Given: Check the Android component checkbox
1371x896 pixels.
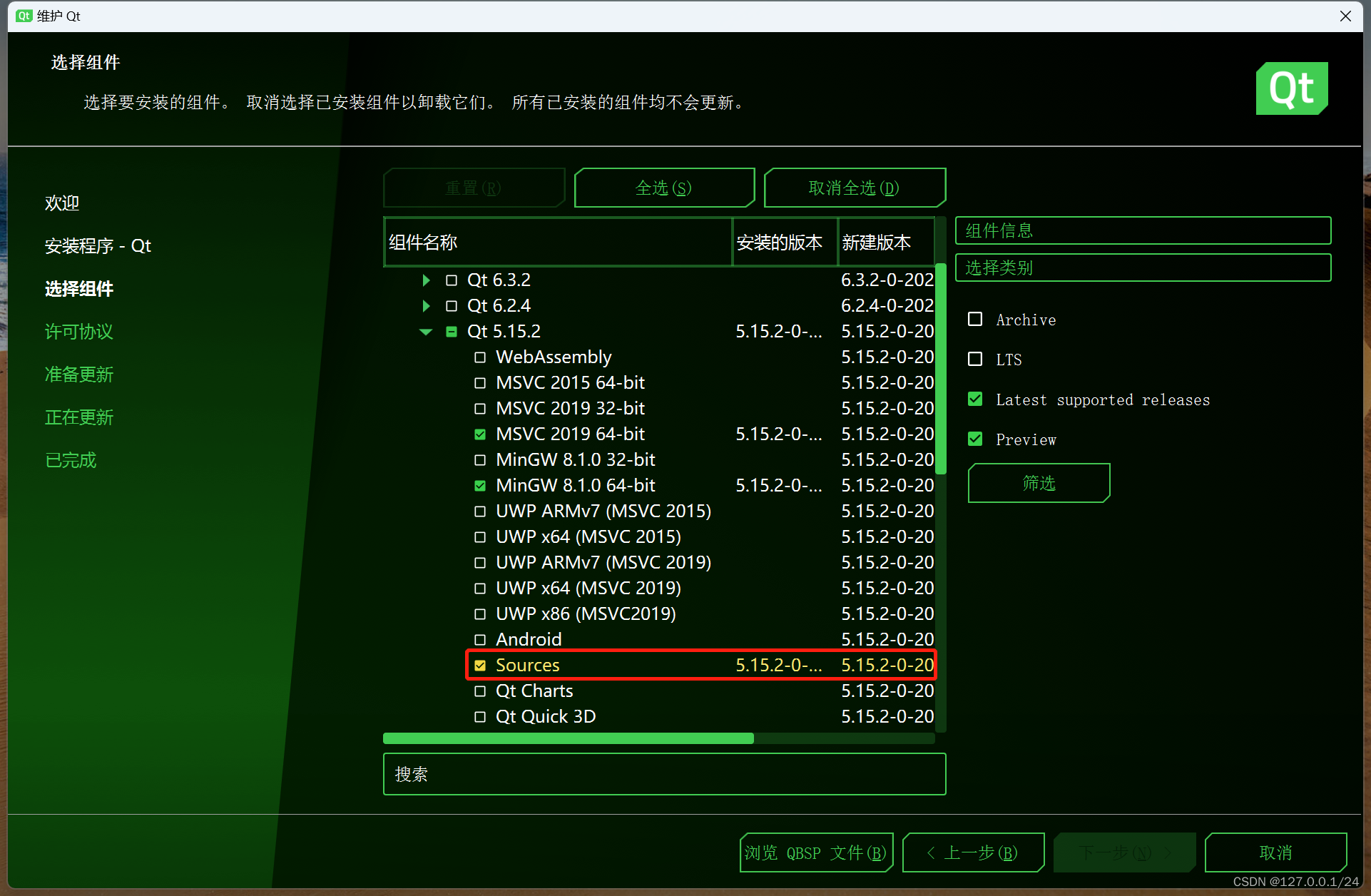Looking at the screenshot, I should click(480, 640).
